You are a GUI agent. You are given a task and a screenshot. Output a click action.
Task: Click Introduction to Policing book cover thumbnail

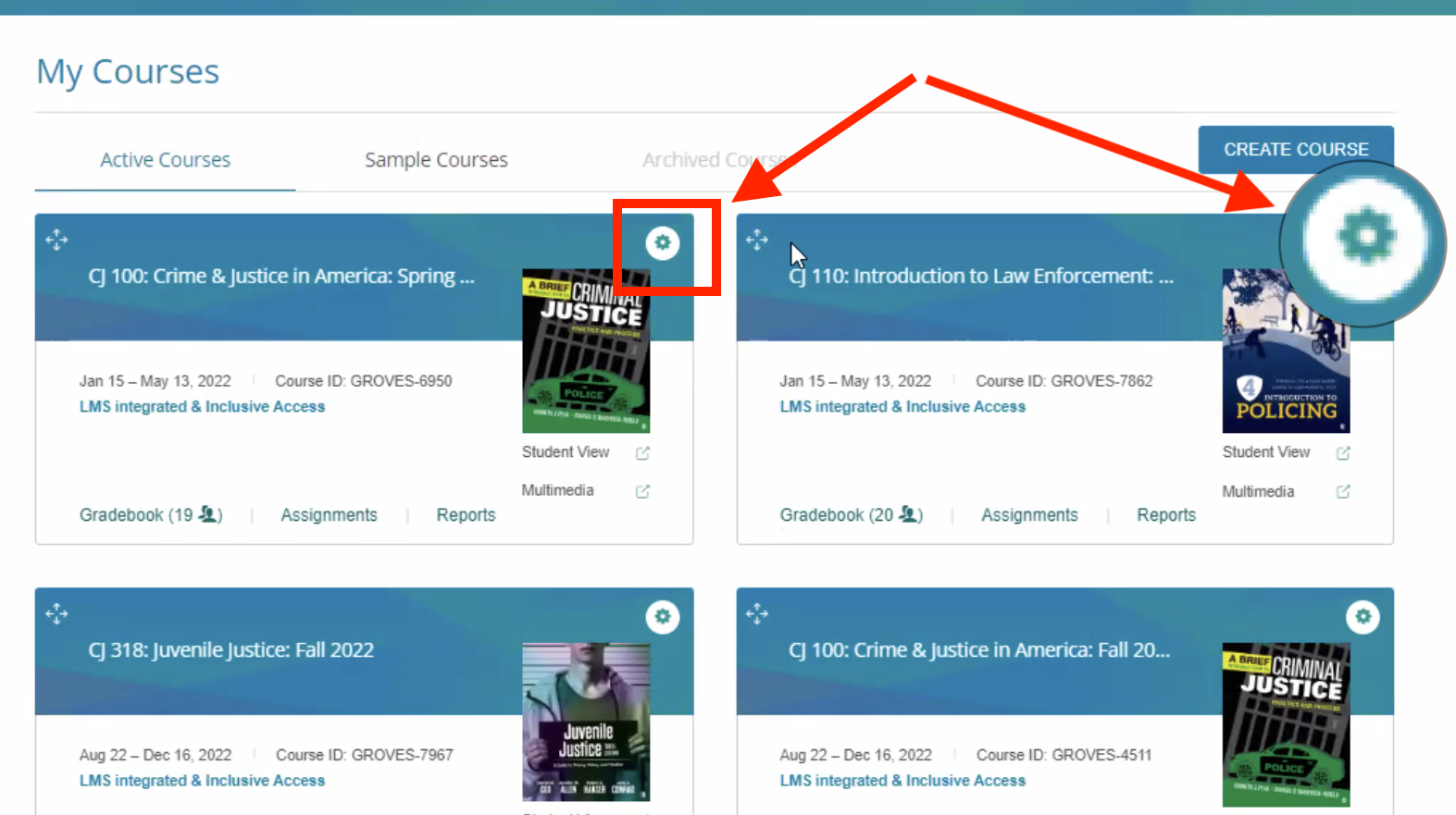tap(1286, 352)
